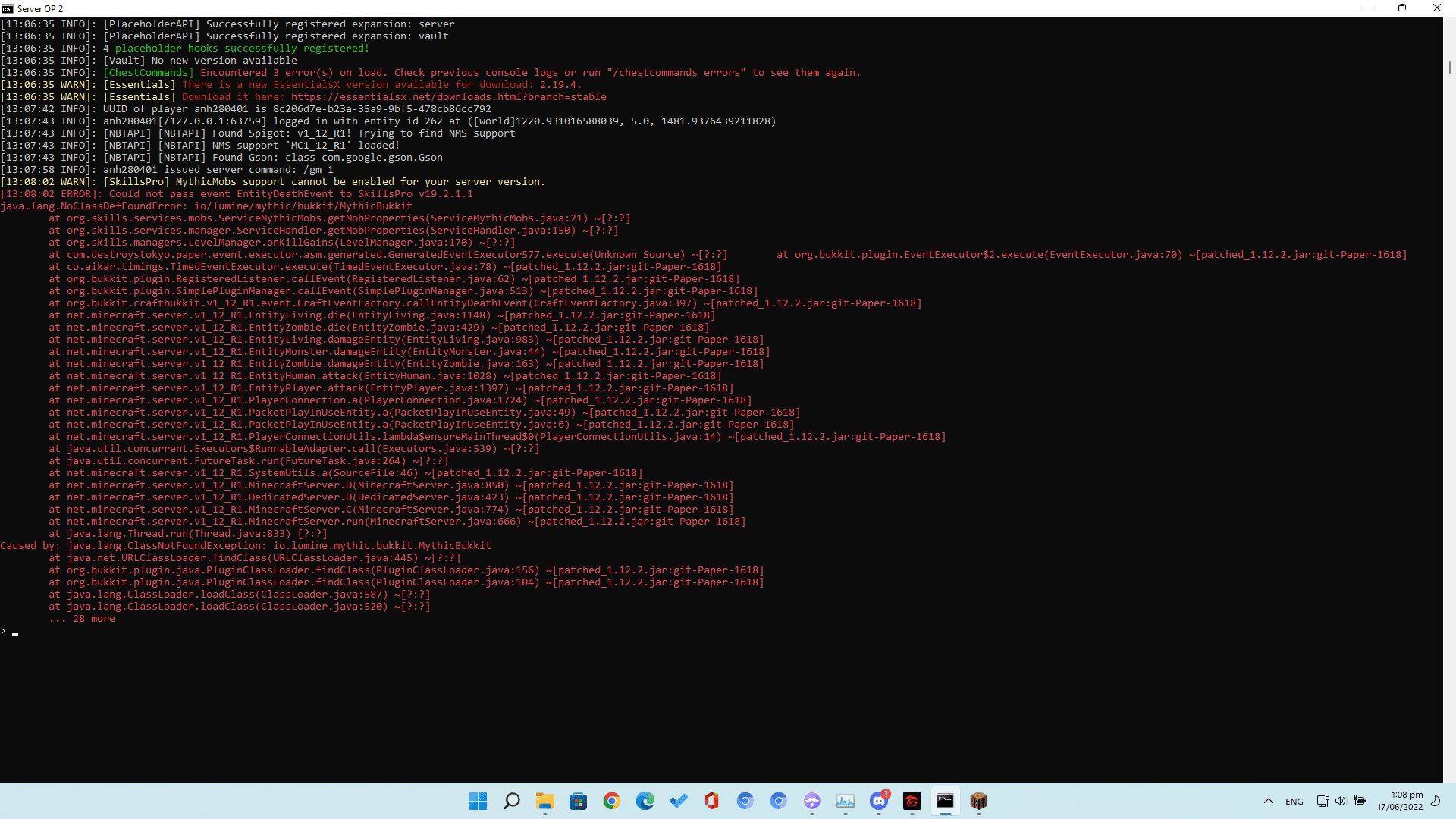Viewport: 1456px width, 819px height.
Task: Switch to Minecraft block icon app
Action: pos(979,801)
